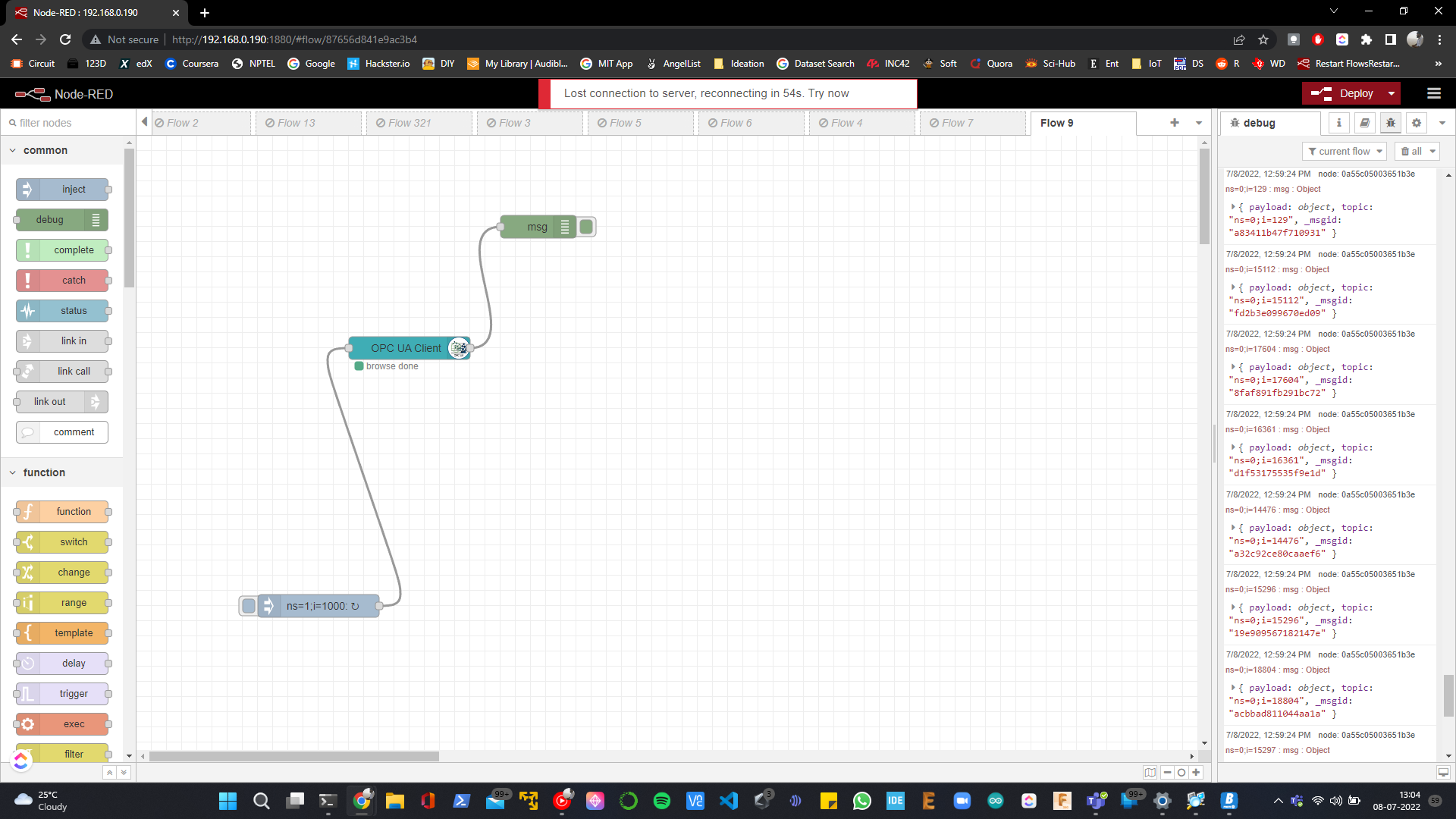Click the clear all debug messages button
The image size is (1456, 819).
[x=1412, y=152]
